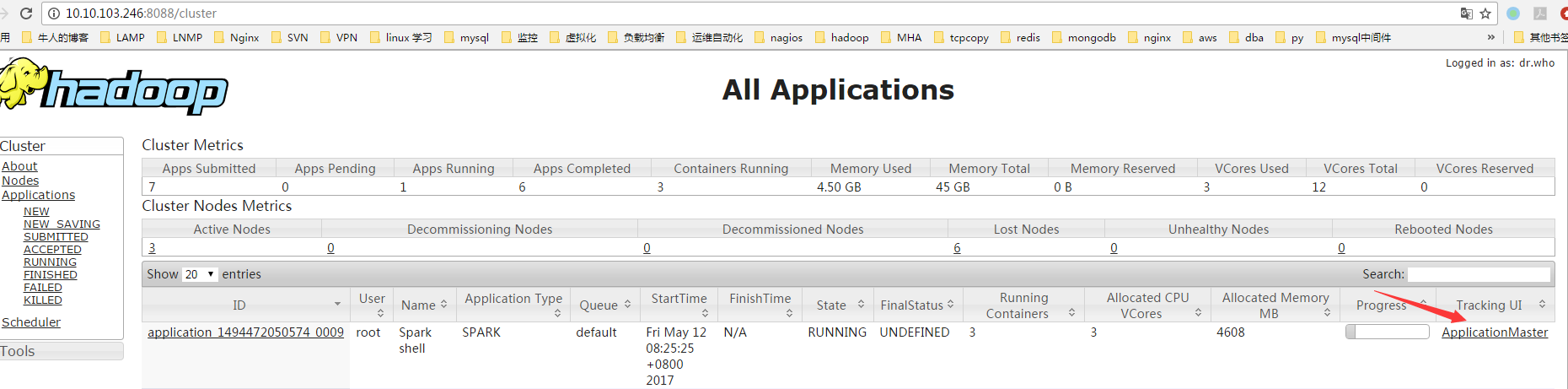
Task: Open the SVN bookmark folder
Action: [x=289, y=37]
